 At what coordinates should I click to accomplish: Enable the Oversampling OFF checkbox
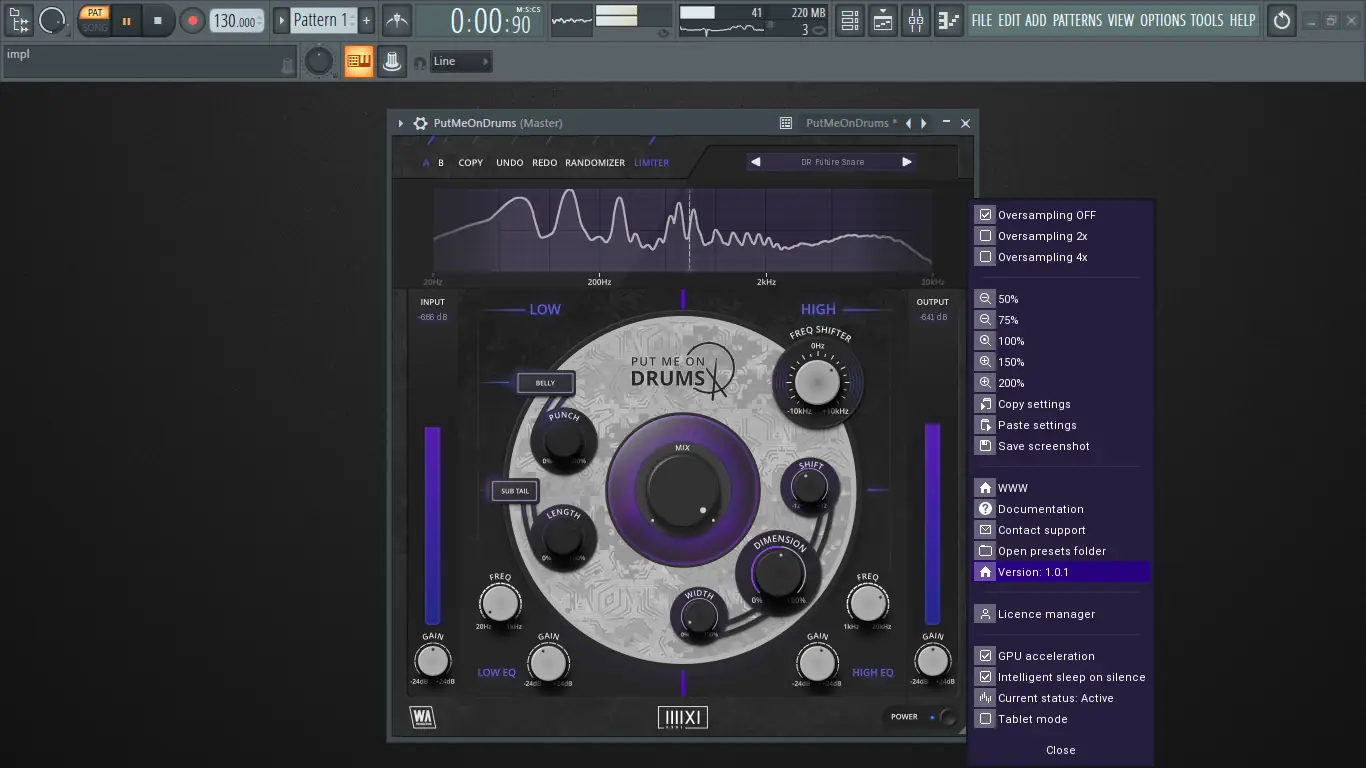[x=986, y=215]
